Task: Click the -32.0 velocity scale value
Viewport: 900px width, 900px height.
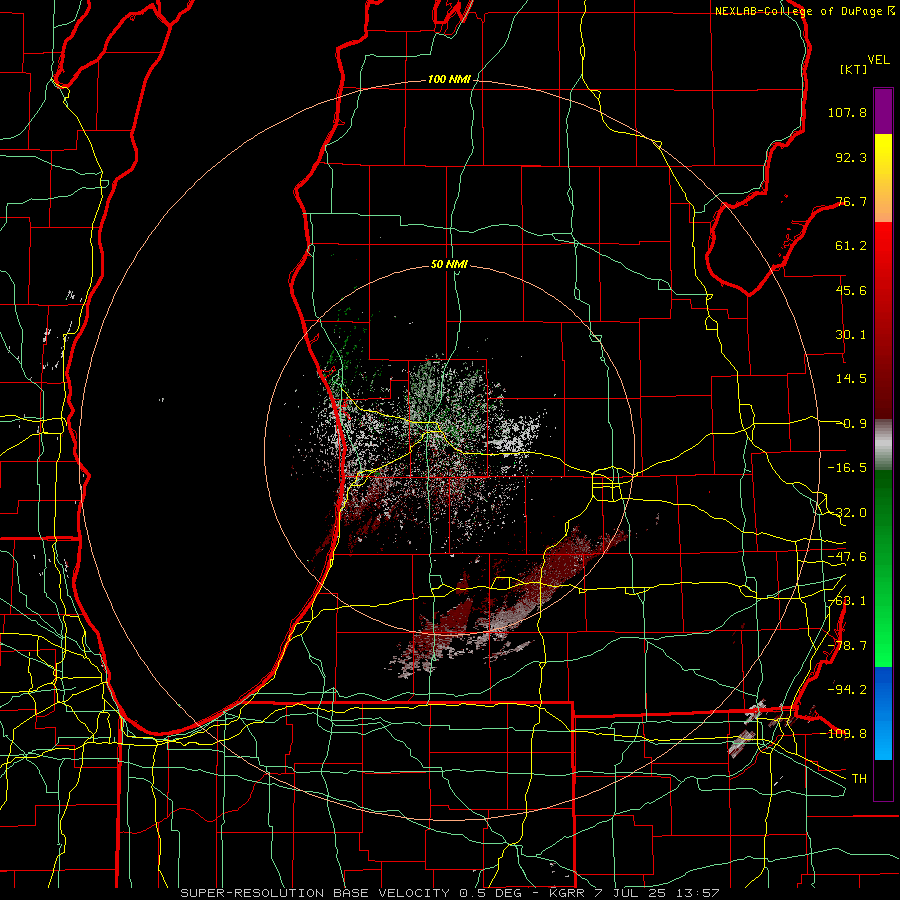Action: (847, 513)
